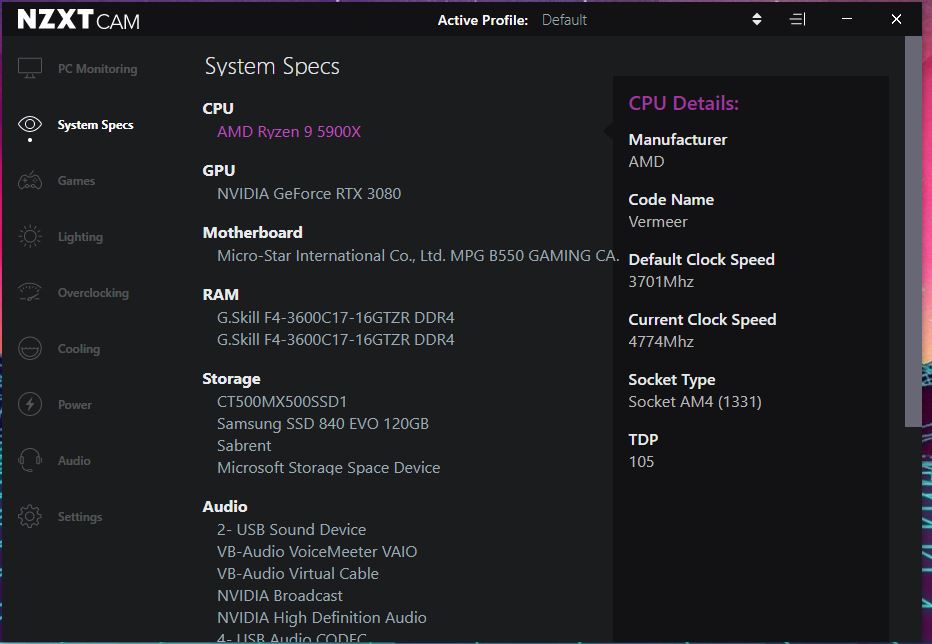The image size is (932, 644).
Task: Click the Manufacturer value AMD
Action: 646,161
